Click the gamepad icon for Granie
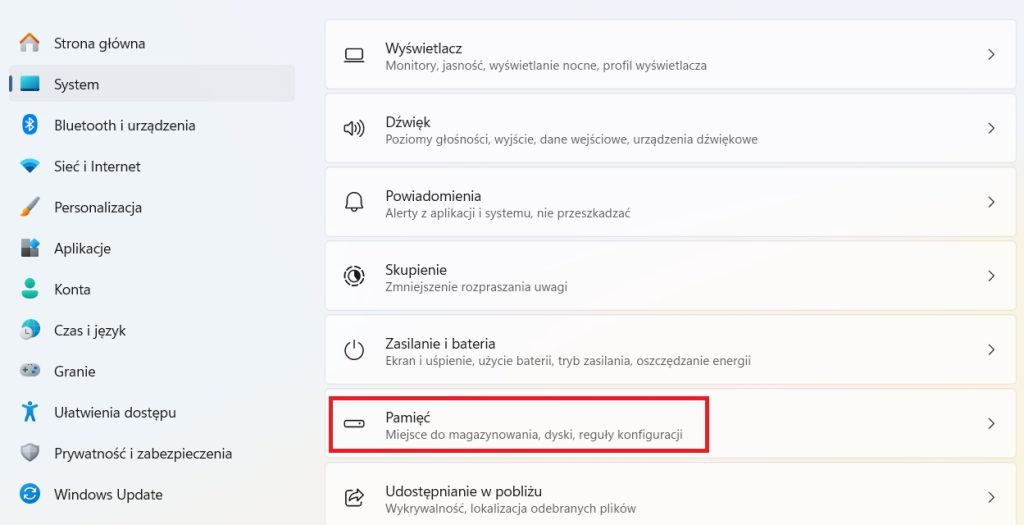This screenshot has width=1024, height=525. (30, 371)
